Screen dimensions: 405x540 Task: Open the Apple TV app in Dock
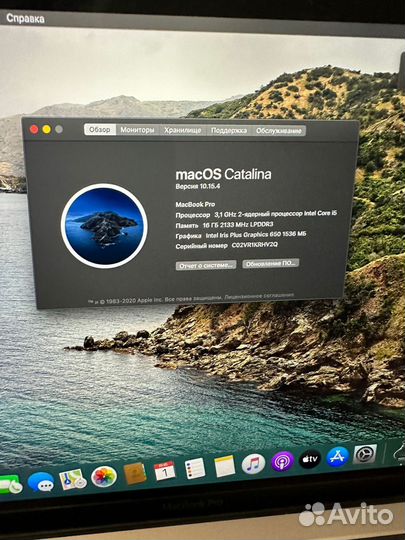(310, 459)
